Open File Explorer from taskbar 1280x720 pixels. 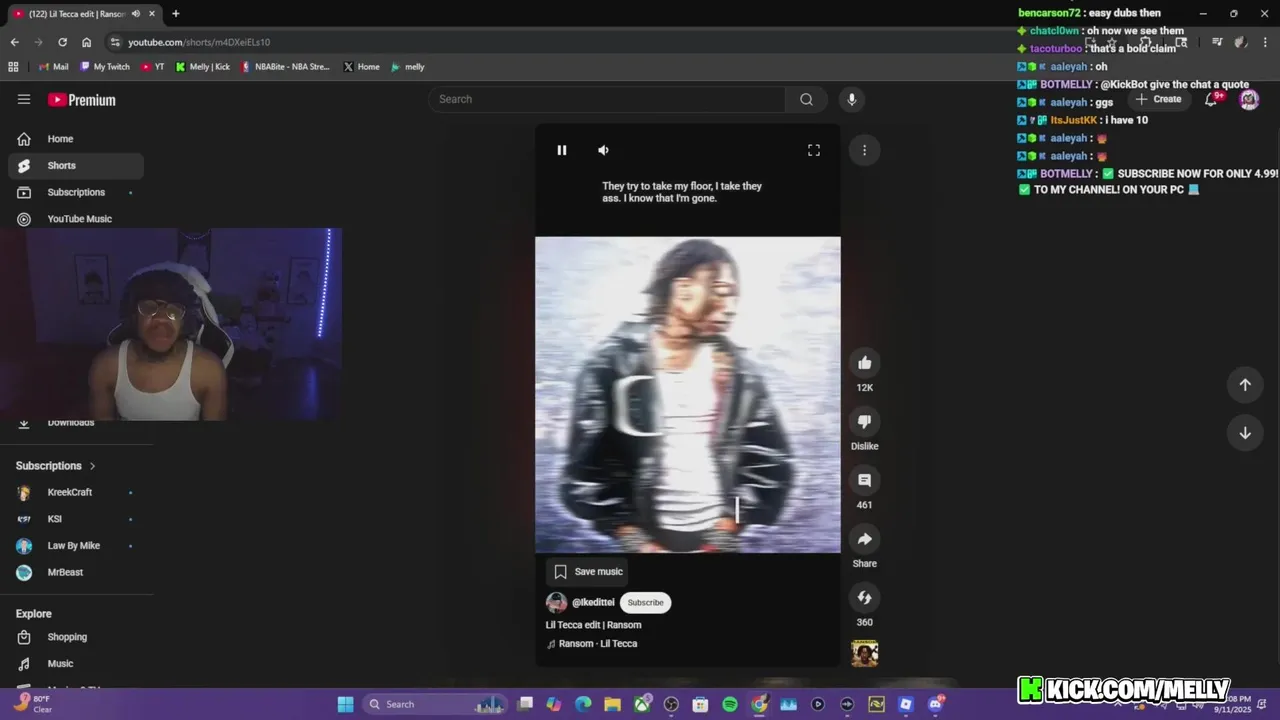click(x=612, y=704)
